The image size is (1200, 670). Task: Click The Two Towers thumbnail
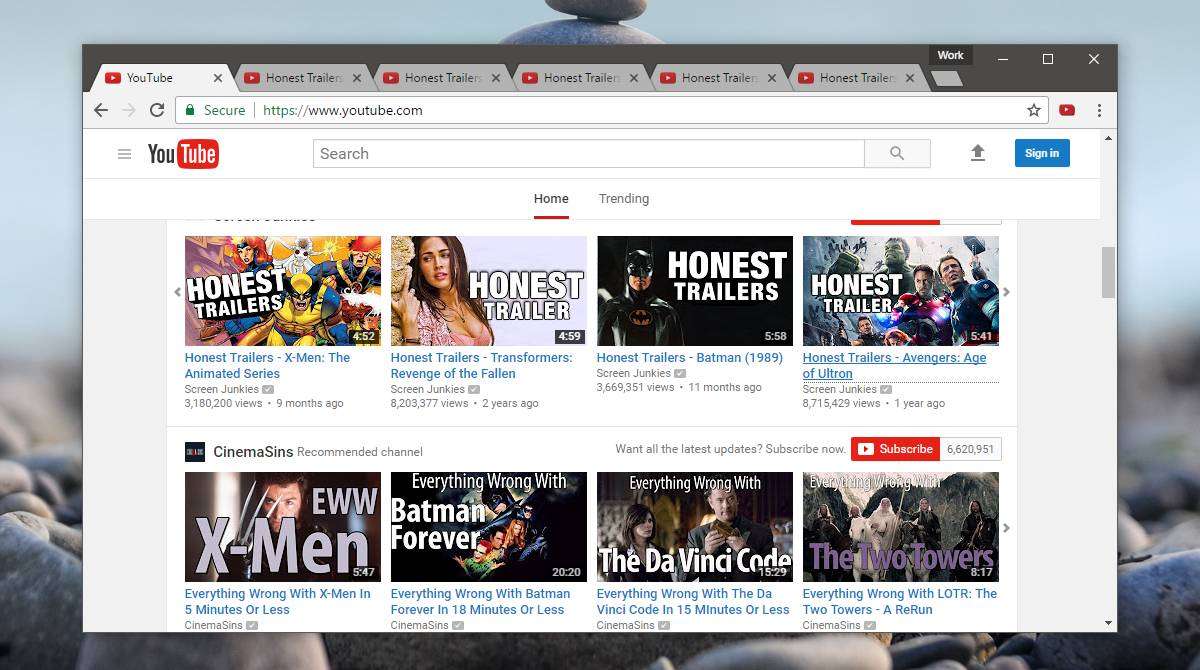901,527
